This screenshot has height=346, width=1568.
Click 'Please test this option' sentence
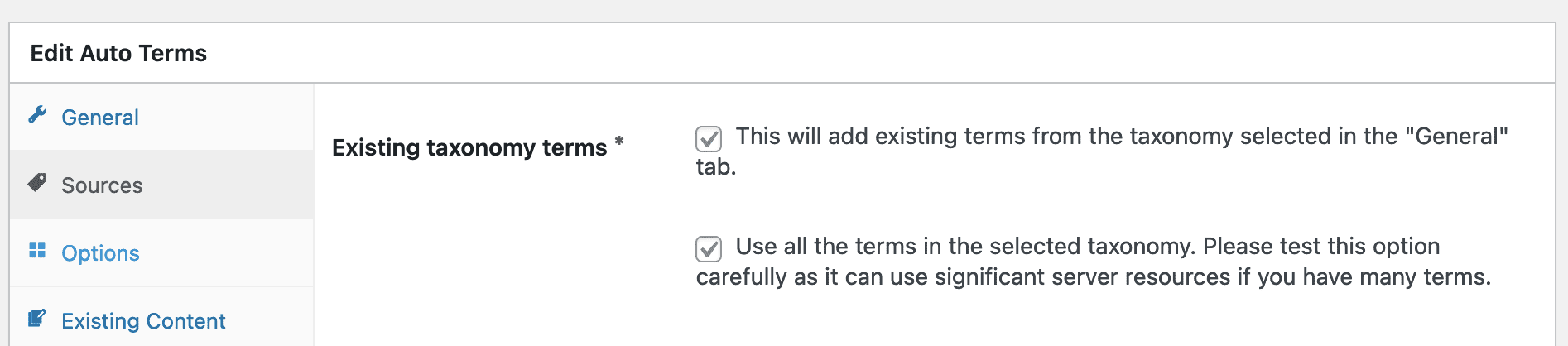[1320, 247]
